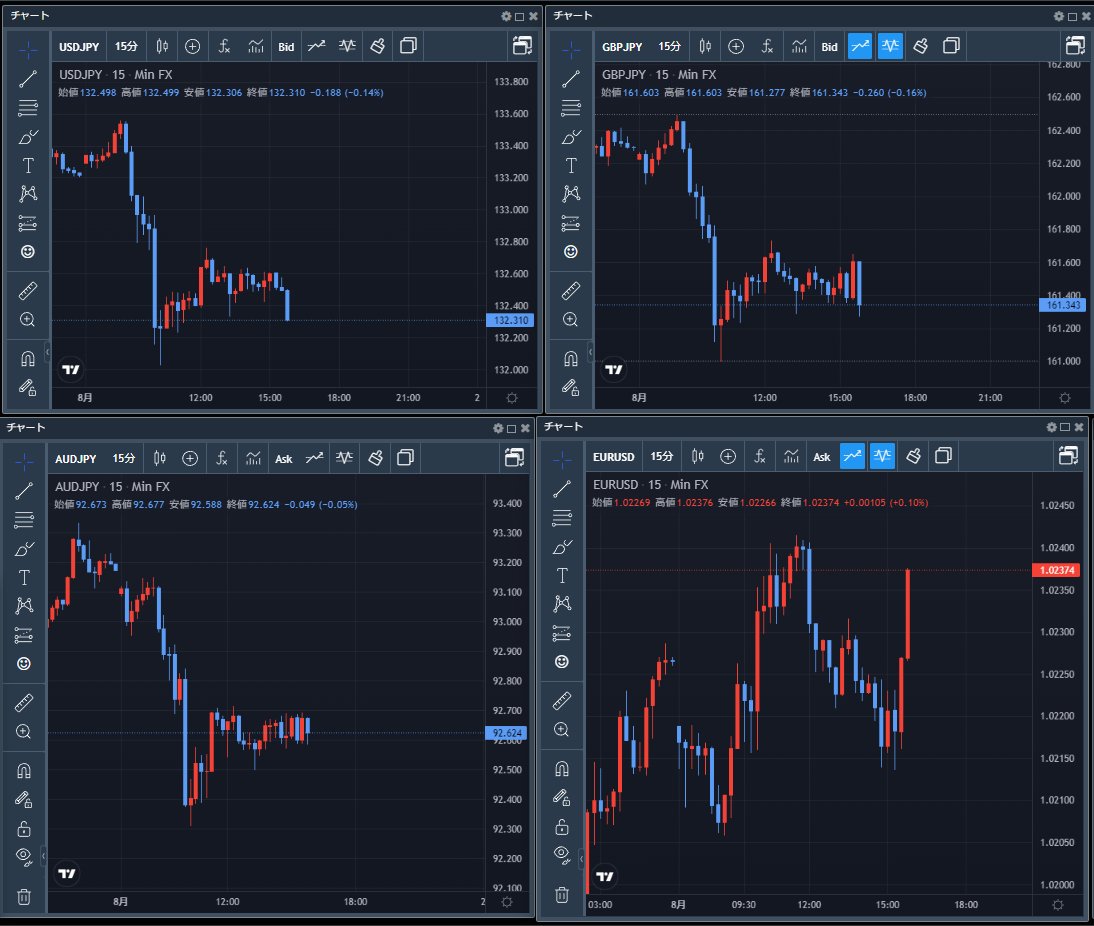
Task: Delete drawings with trash icon in EURUSD
Action: coord(562,895)
